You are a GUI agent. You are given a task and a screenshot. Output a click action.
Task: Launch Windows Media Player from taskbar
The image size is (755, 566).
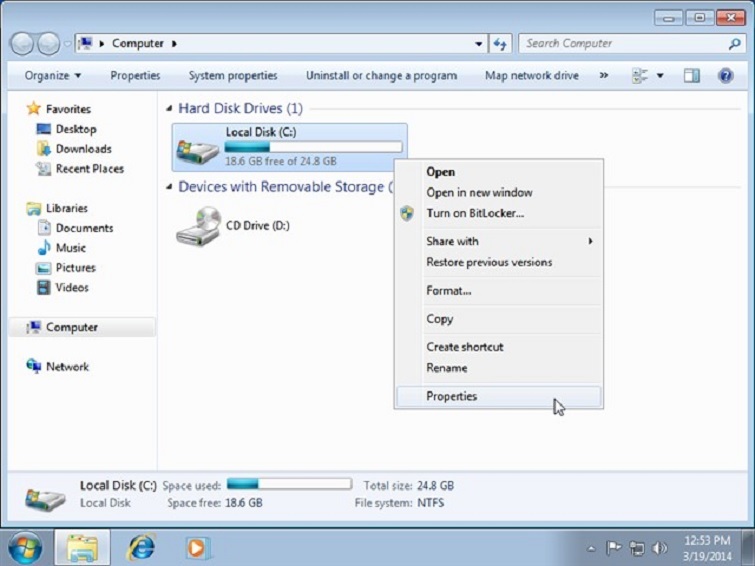pos(198,547)
